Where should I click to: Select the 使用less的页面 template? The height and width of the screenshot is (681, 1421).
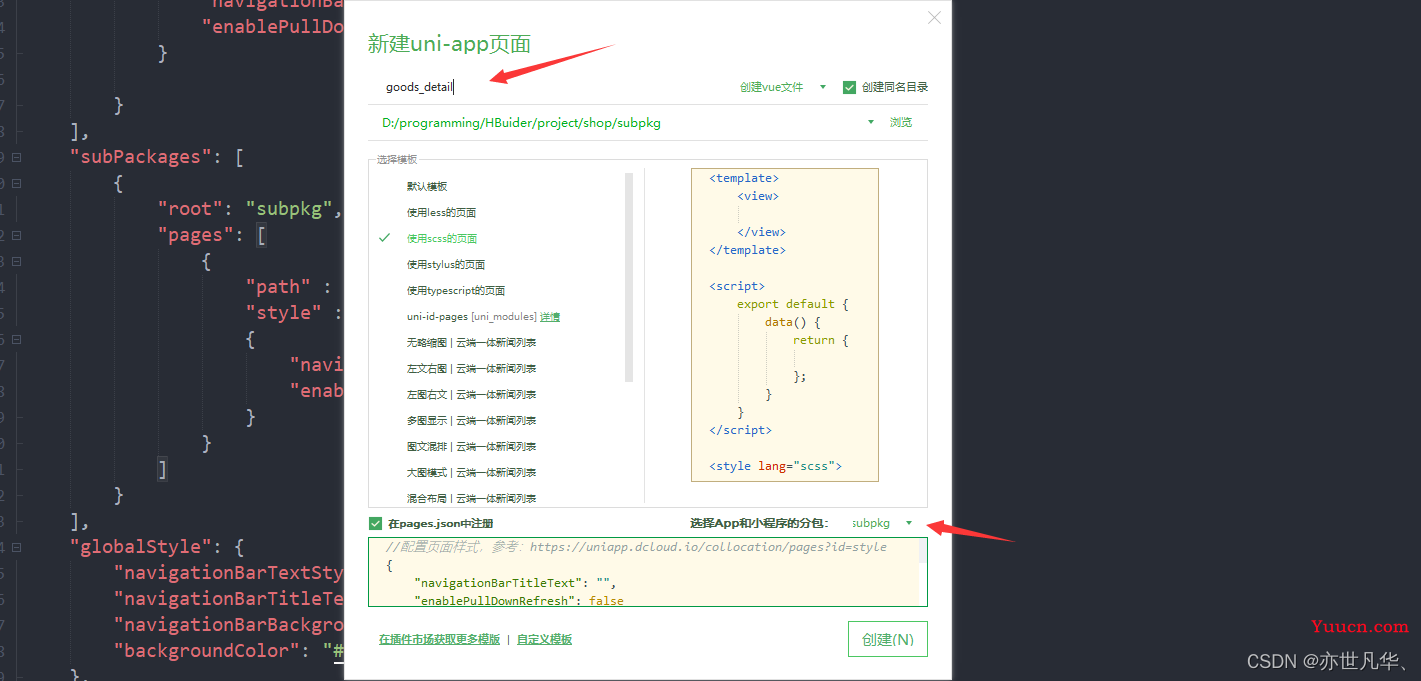click(441, 213)
